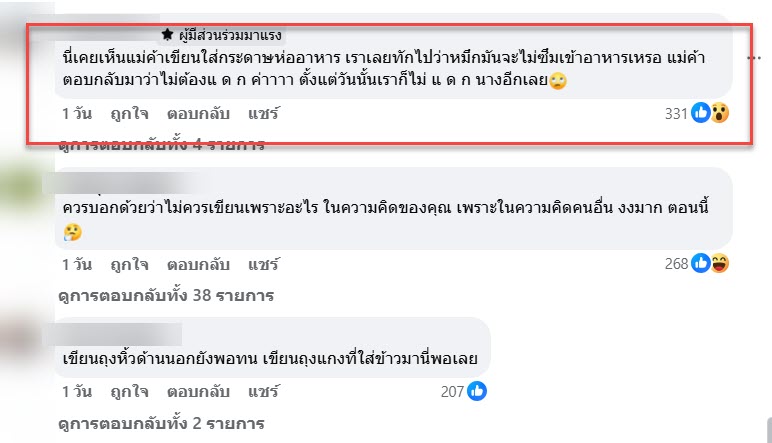Click the thinking emoji in second comment
The image size is (772, 443).
pos(72,232)
